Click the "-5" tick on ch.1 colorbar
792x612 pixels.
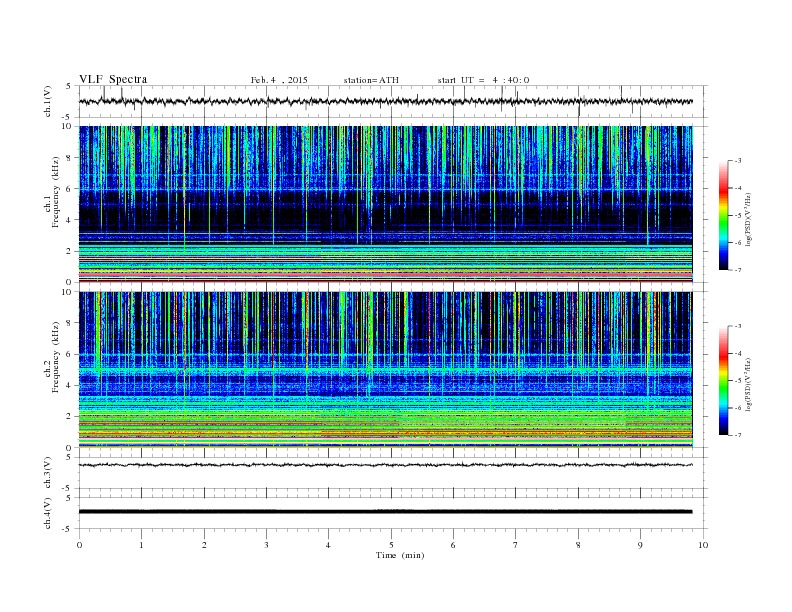pyautogui.click(x=737, y=215)
